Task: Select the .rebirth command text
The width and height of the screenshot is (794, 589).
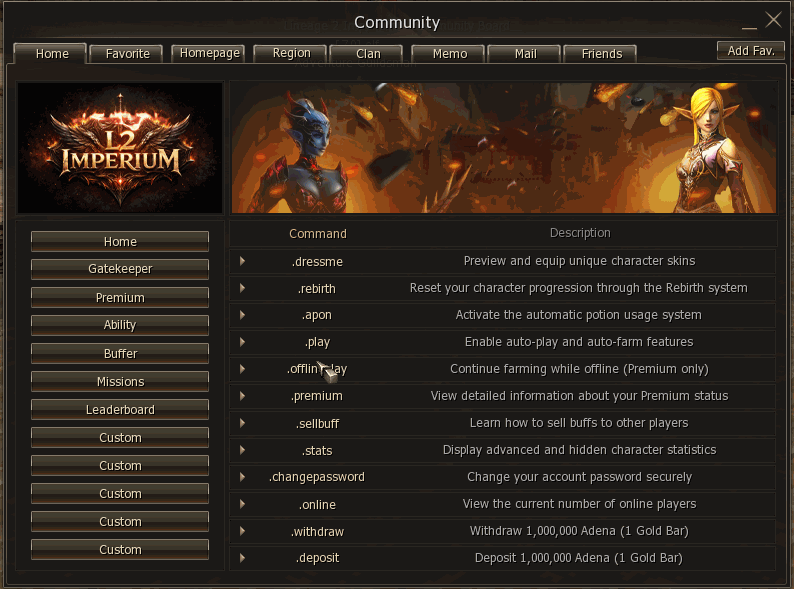Action: (x=316, y=289)
